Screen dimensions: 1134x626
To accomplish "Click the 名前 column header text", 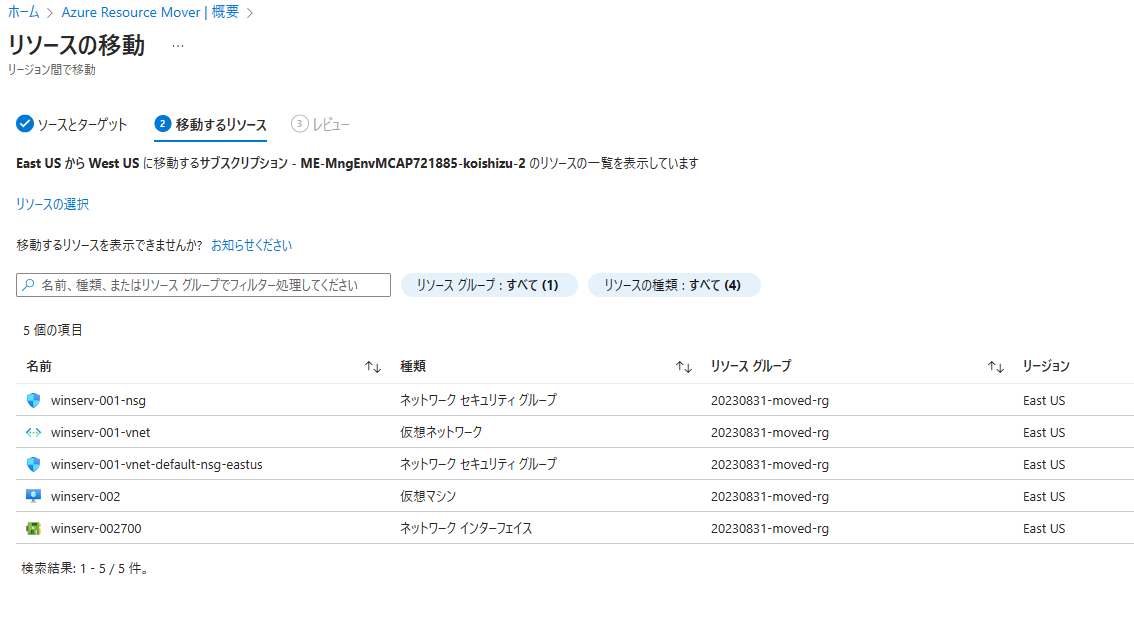I will [x=39, y=366].
